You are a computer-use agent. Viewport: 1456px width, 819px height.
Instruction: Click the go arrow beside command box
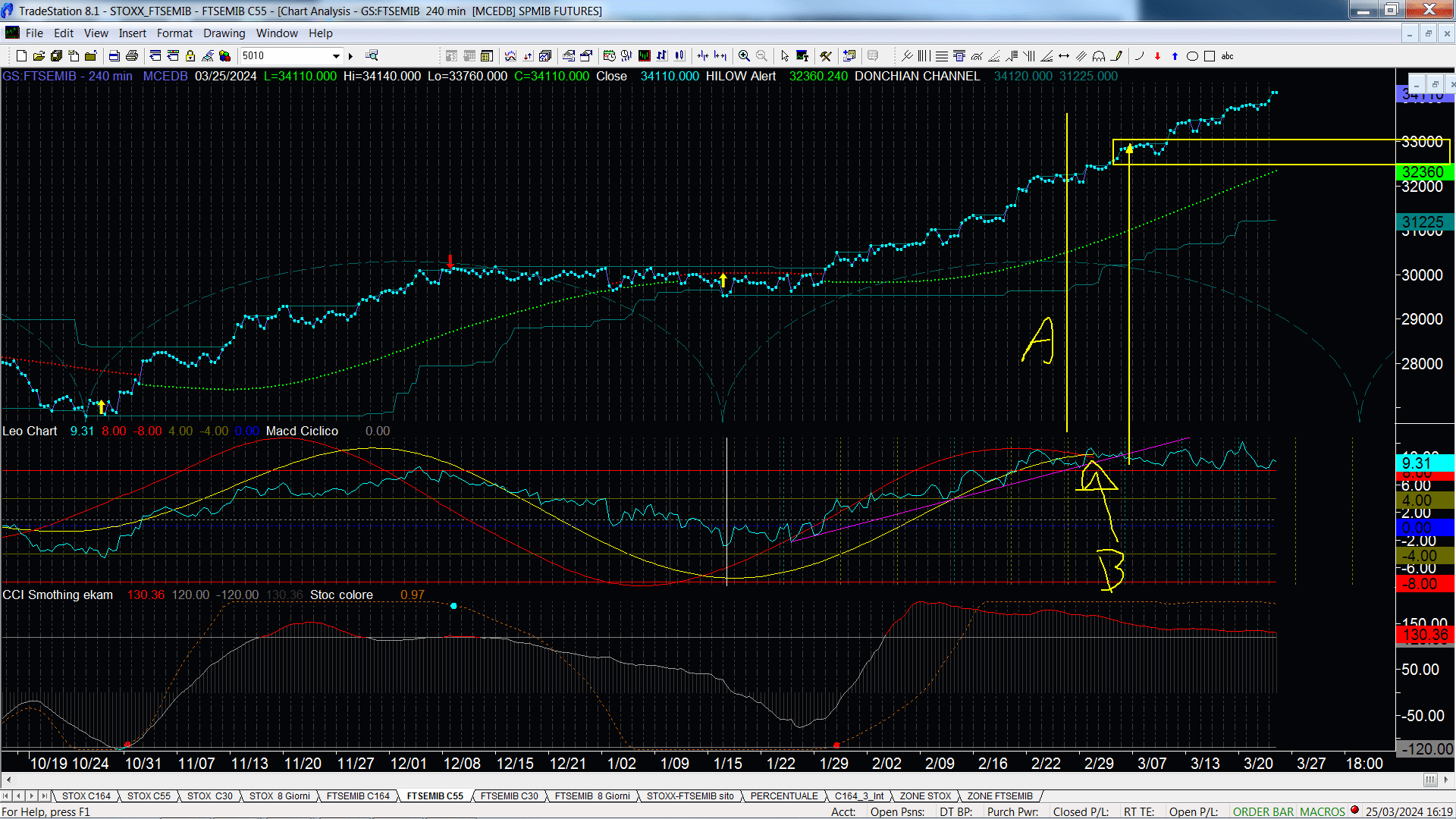(x=350, y=56)
